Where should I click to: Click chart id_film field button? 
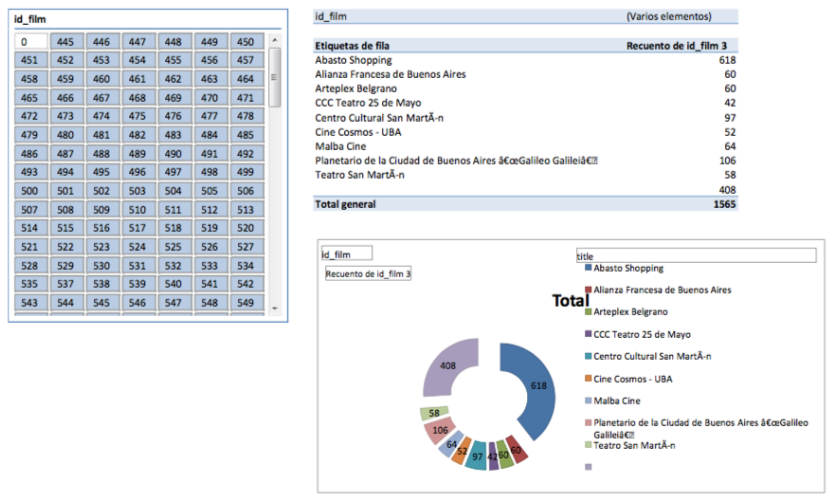[347, 254]
